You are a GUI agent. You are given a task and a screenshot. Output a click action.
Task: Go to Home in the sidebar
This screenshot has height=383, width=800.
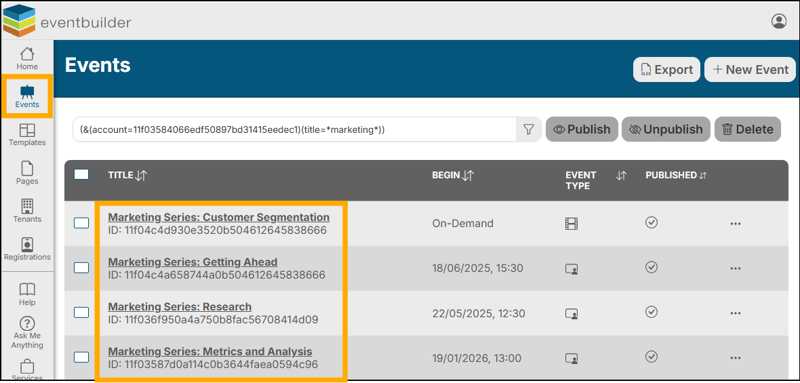point(27,58)
